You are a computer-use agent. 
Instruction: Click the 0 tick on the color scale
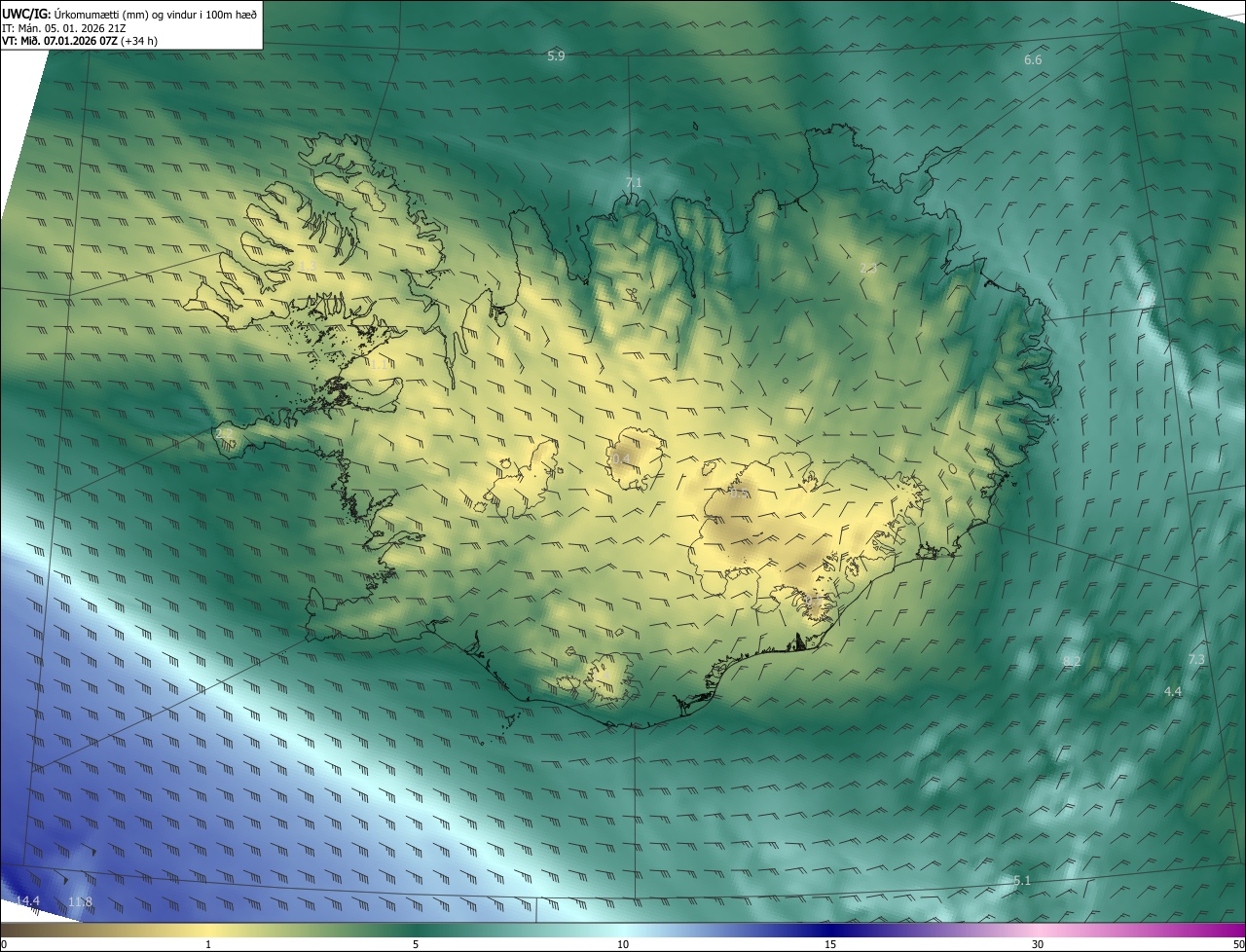pyautogui.click(x=4, y=945)
